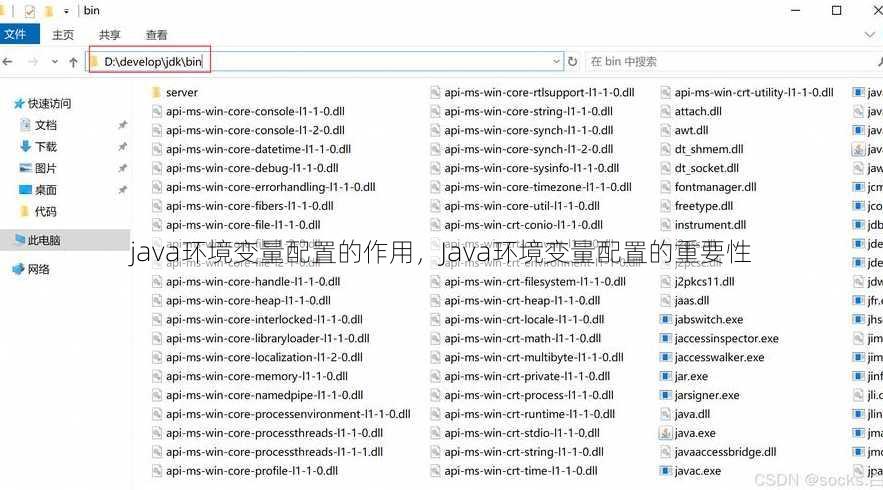
Task: Open the quick access toolbar customize dropdown
Action: pyautogui.click(x=66, y=11)
